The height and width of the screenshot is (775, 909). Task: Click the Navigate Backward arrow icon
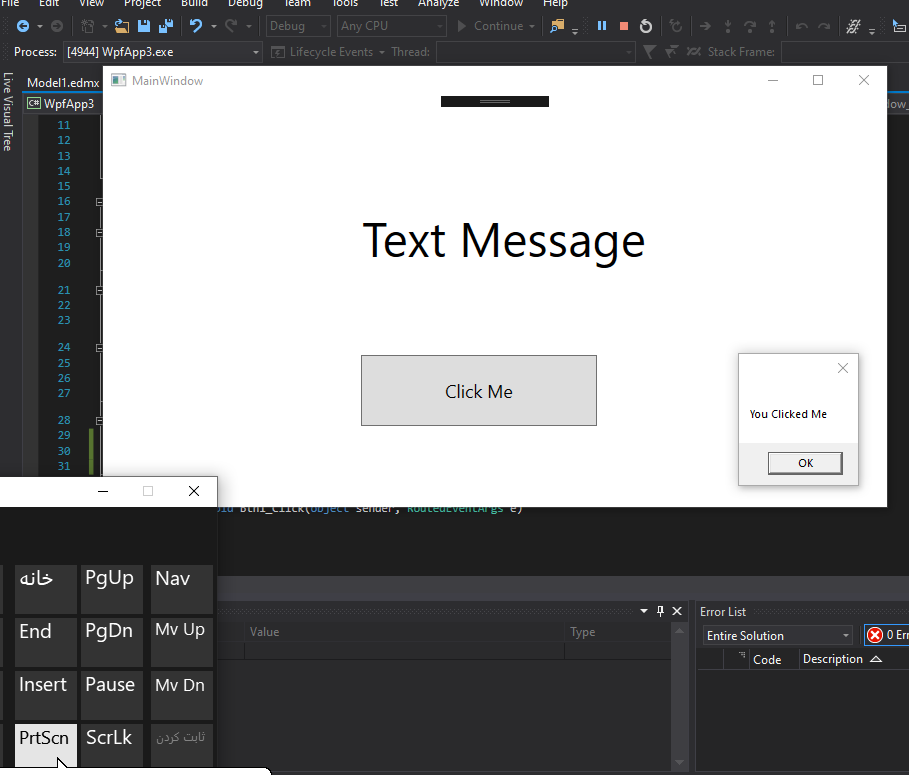coord(23,26)
